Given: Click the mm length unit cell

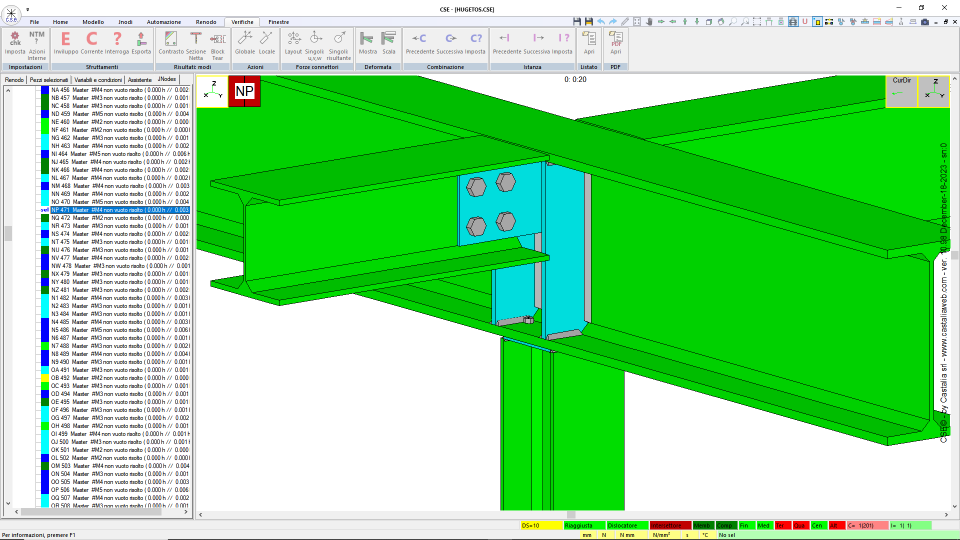Looking at the screenshot, I should [x=587, y=535].
